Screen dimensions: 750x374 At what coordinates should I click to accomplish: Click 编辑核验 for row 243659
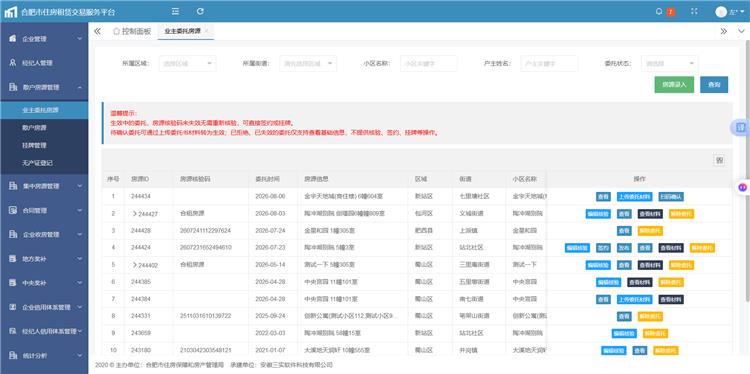tap(624, 333)
